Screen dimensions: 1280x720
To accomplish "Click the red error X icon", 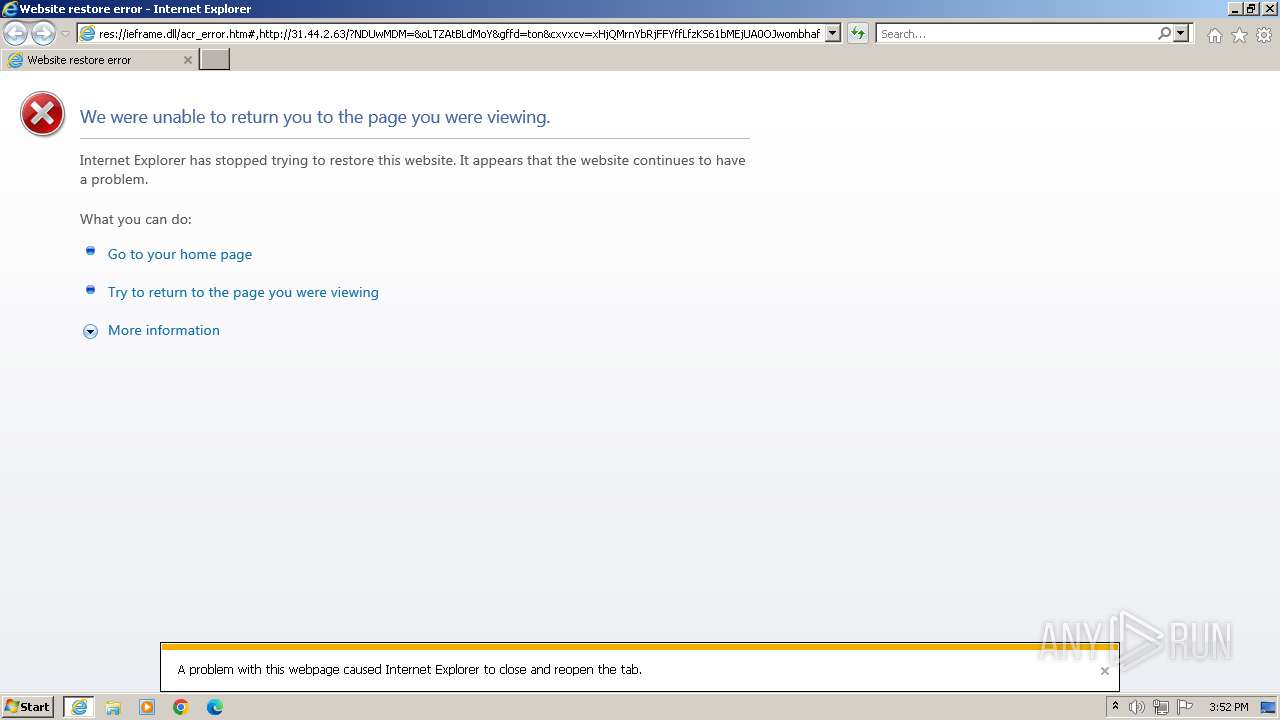I will click(42, 114).
